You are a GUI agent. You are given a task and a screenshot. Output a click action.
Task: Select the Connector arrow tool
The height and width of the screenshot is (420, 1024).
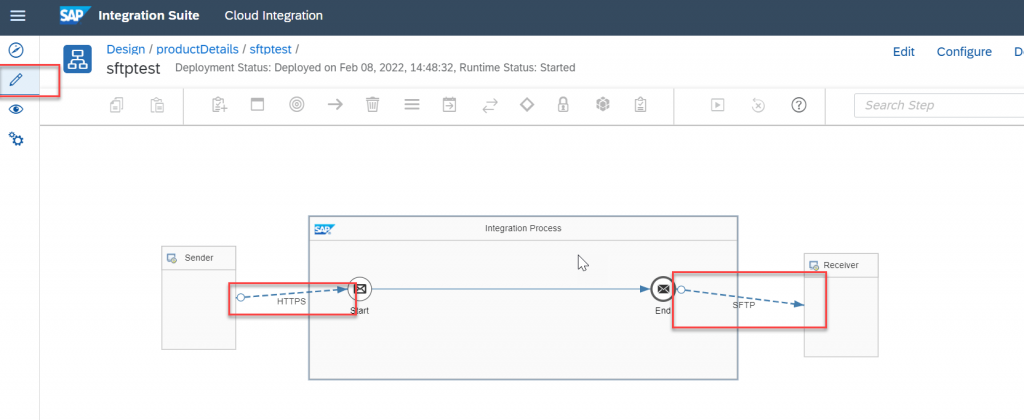335,105
